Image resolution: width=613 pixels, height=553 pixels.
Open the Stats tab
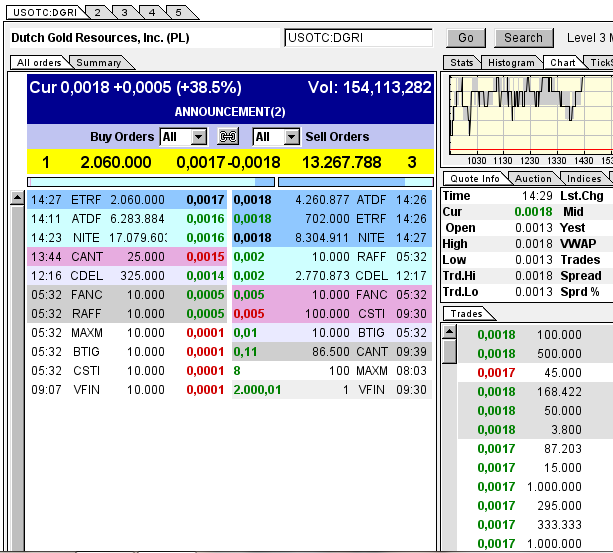click(461, 63)
